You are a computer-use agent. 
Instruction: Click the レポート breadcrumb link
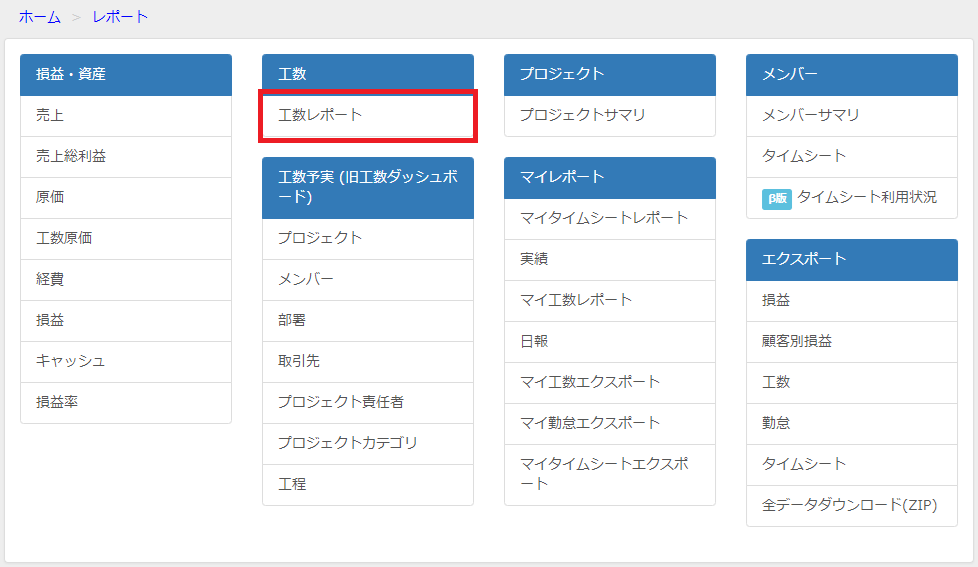pos(120,17)
